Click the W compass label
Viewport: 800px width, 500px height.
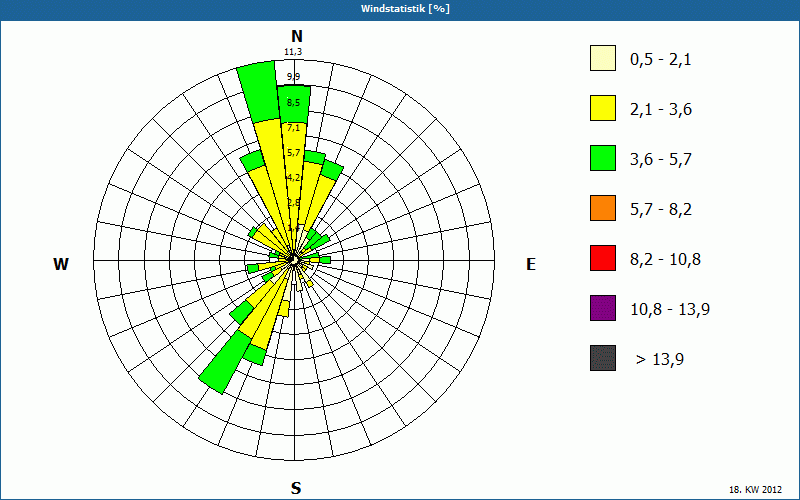pos(61,264)
